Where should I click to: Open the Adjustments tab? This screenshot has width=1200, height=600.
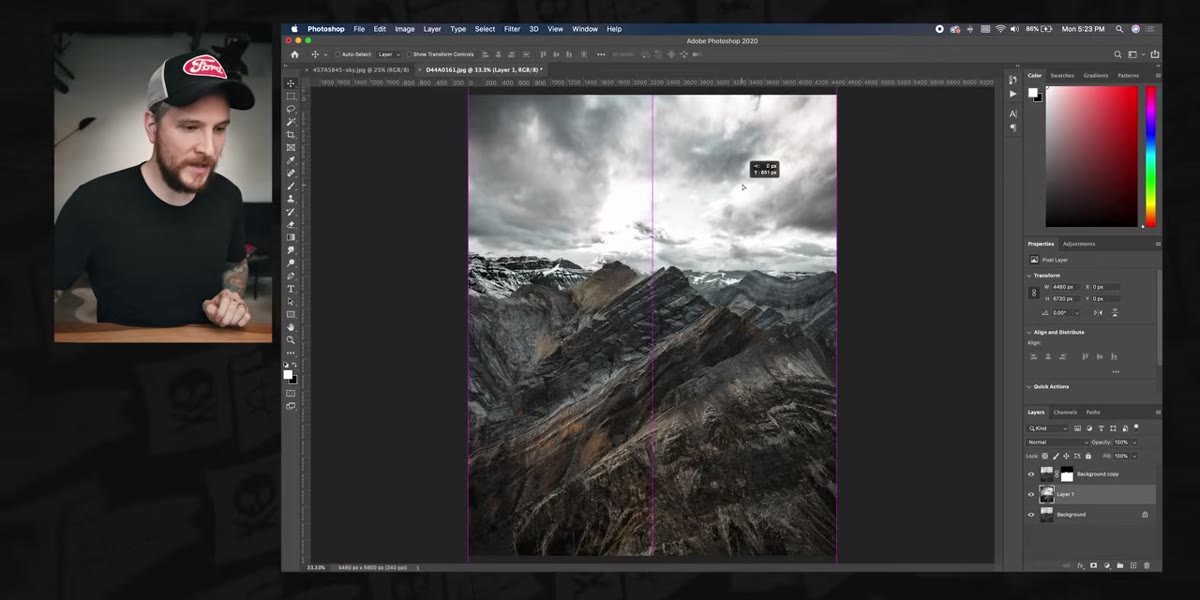(1079, 244)
